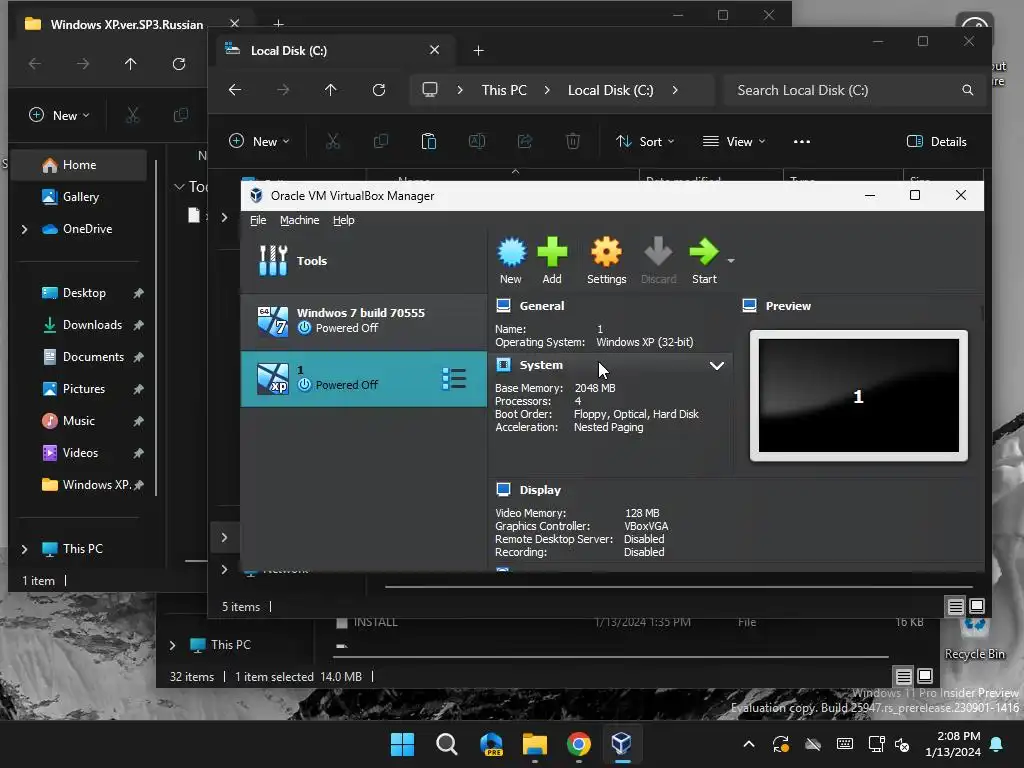
Task: Open the clock showing 2:08 PM
Action: point(953,744)
